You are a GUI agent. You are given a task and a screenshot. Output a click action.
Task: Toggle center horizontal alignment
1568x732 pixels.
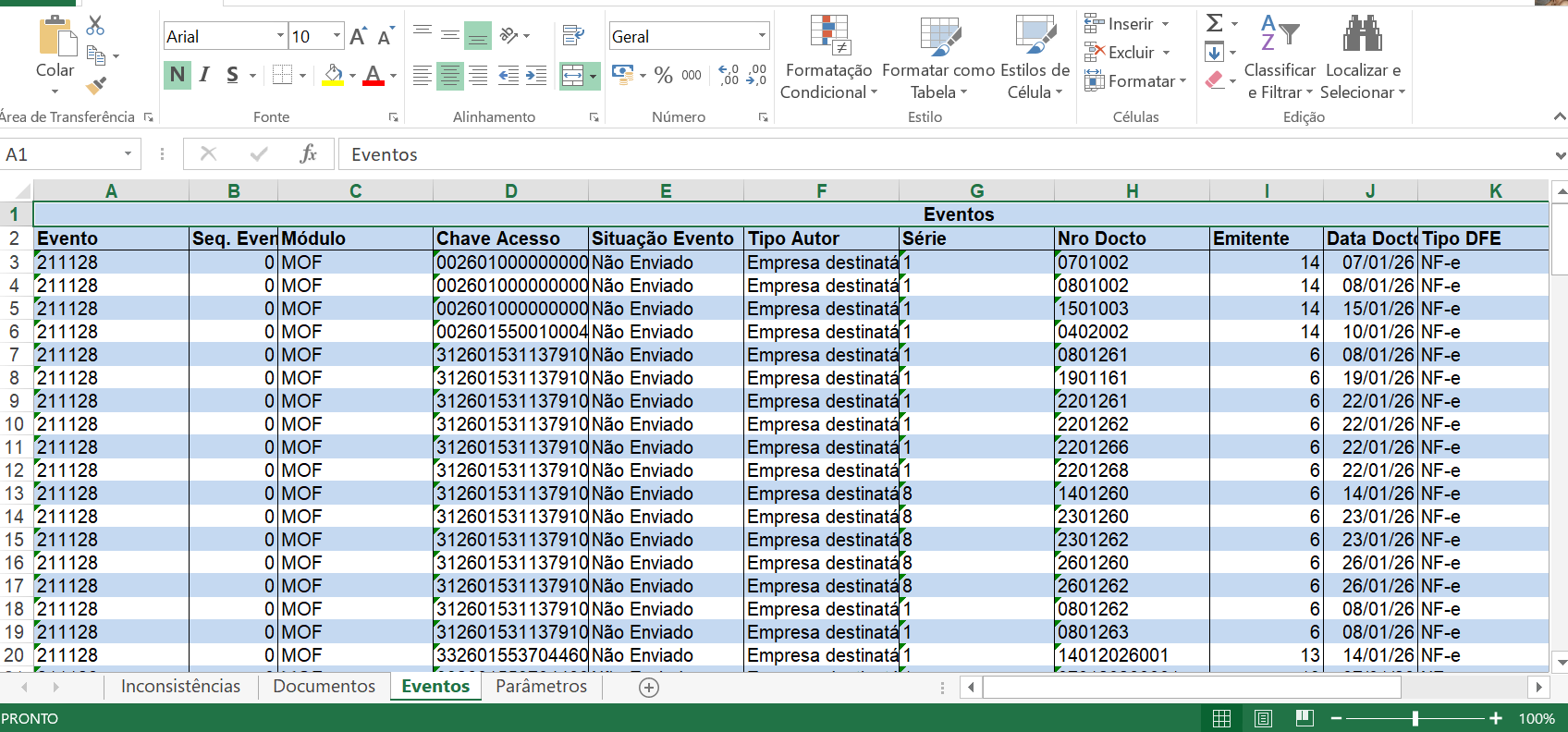[450, 75]
